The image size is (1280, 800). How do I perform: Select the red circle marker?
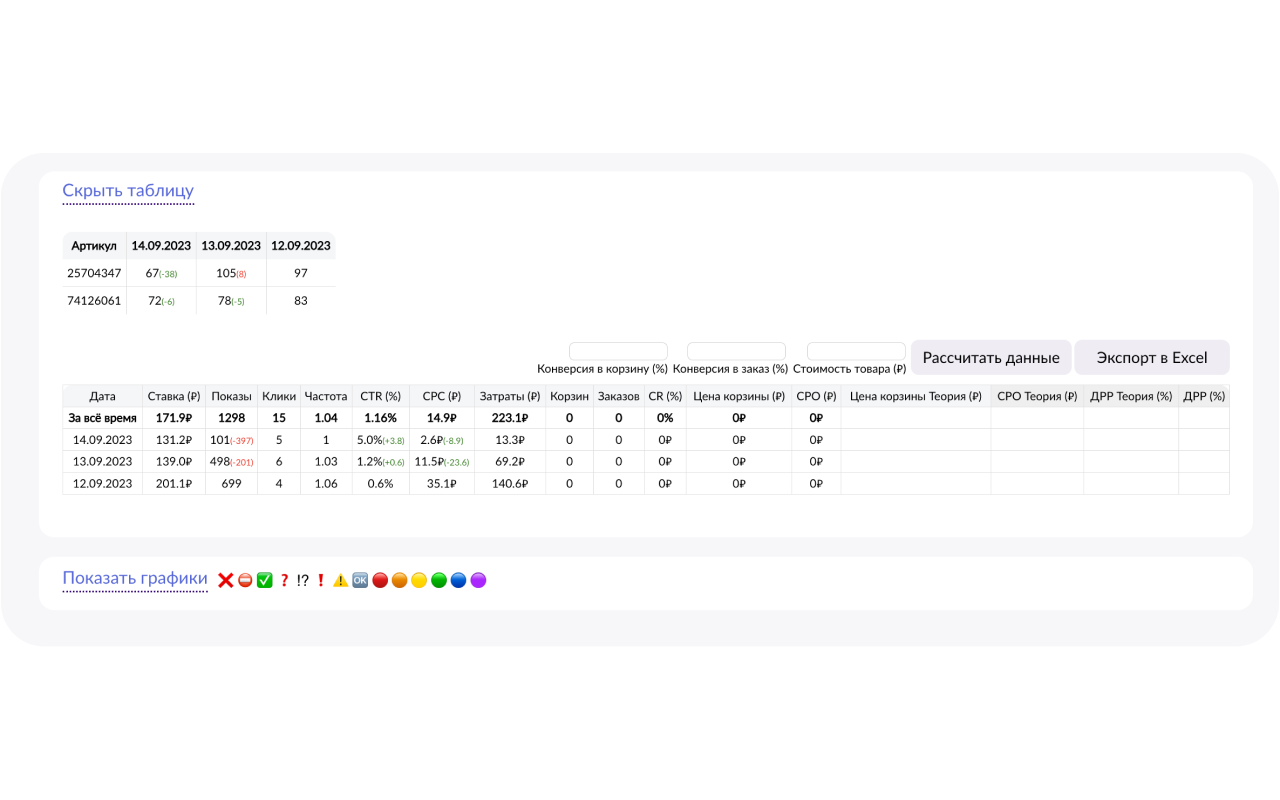(x=380, y=580)
